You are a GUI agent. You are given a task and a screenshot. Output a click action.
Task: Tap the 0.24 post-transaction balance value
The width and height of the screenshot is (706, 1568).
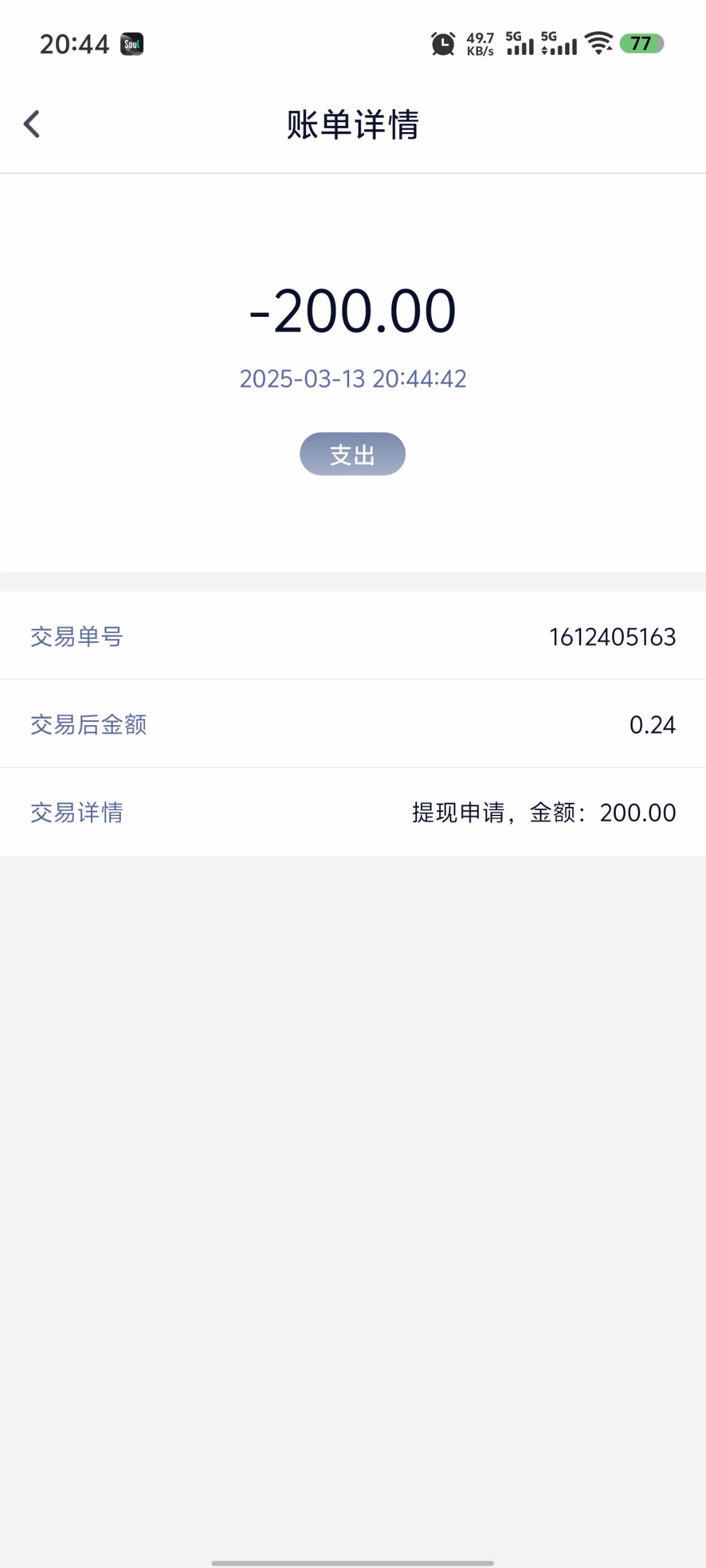[x=652, y=725]
